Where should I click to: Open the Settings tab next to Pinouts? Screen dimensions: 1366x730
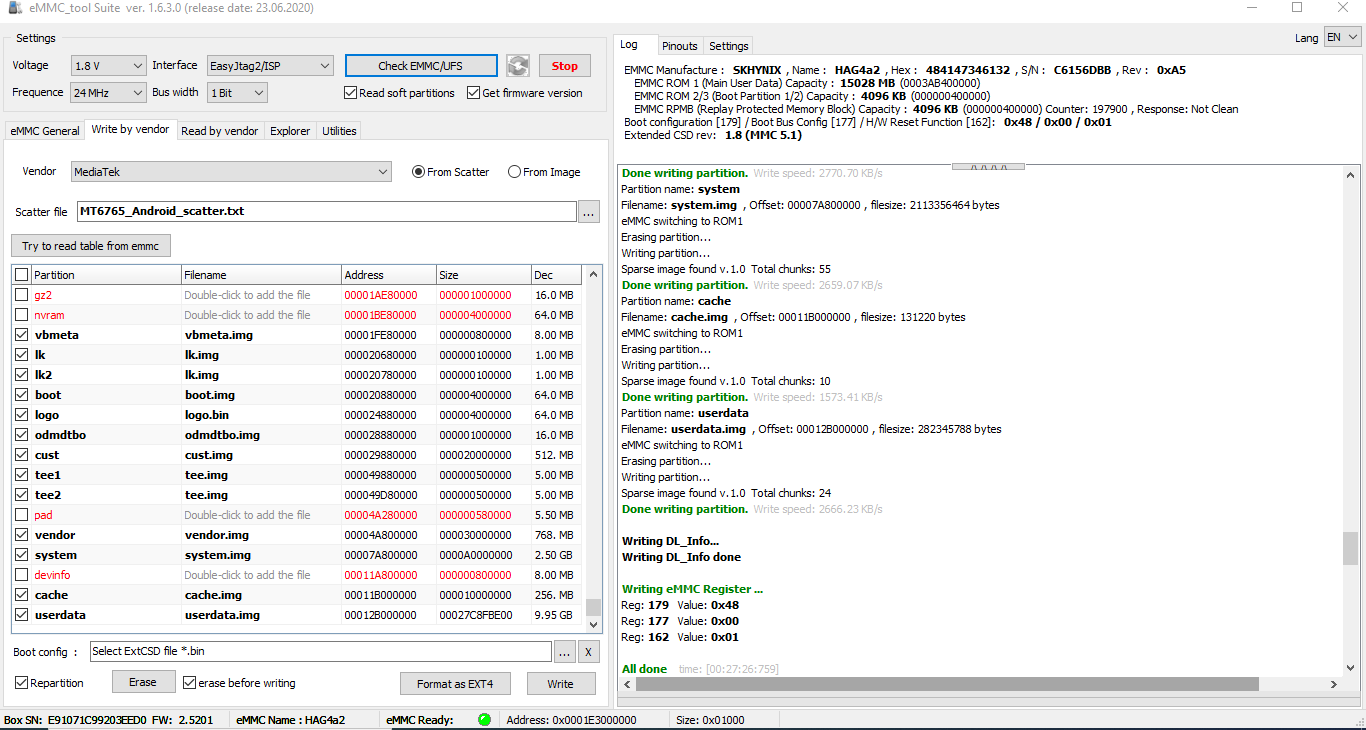[x=728, y=46]
